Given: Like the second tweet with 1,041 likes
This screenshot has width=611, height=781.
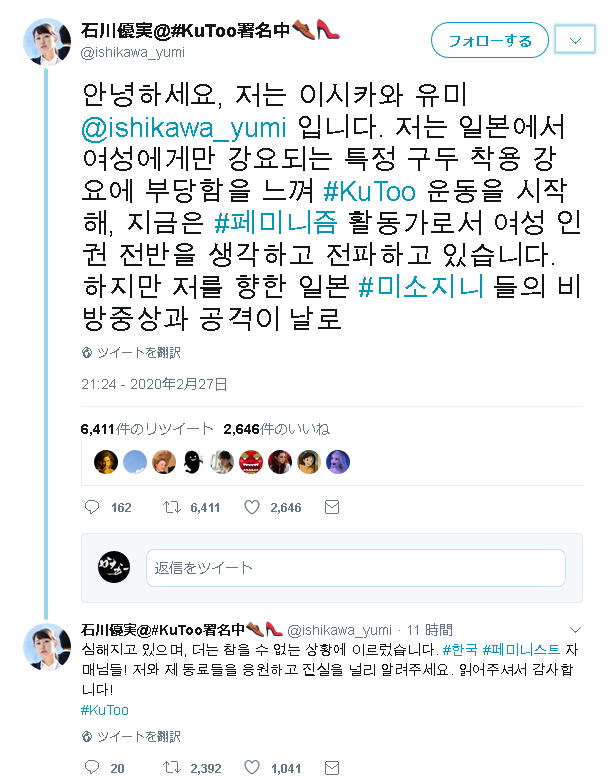Looking at the screenshot, I should click(252, 767).
